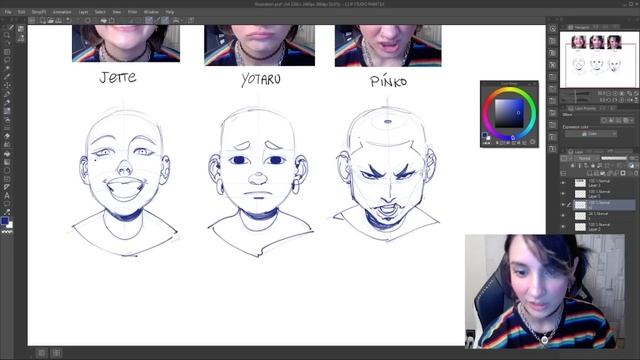
Task: Click the foreground main color swatch in toolbox
Action: tap(5, 221)
